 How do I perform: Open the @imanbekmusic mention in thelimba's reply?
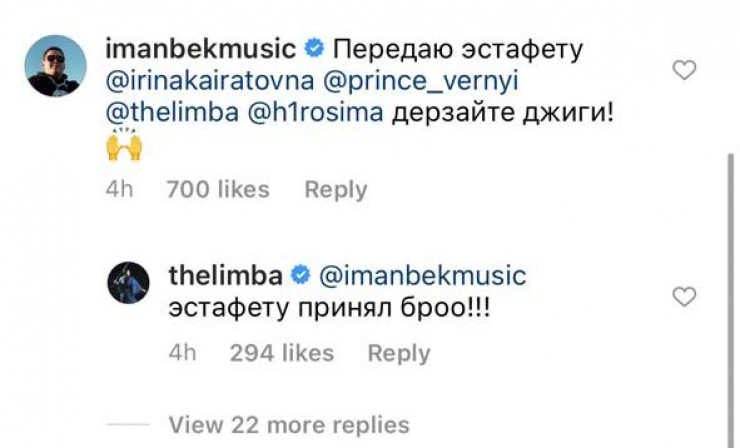point(422,274)
